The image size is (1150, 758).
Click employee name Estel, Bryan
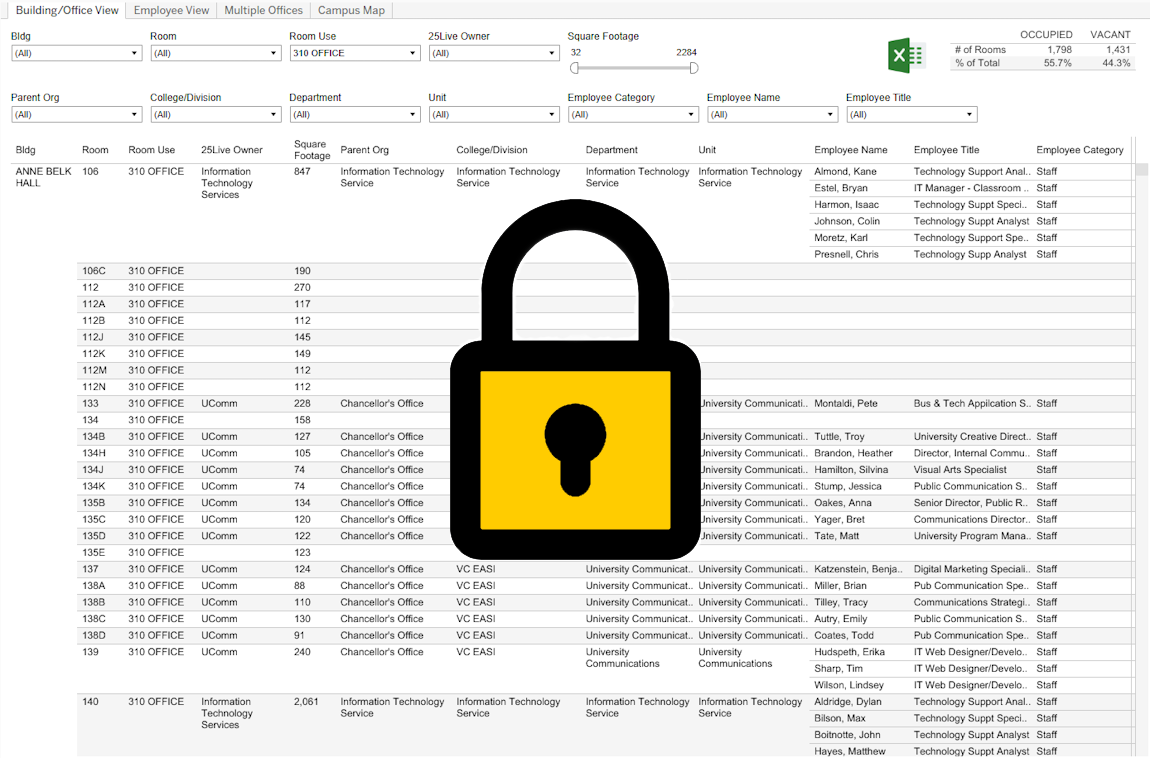point(840,188)
